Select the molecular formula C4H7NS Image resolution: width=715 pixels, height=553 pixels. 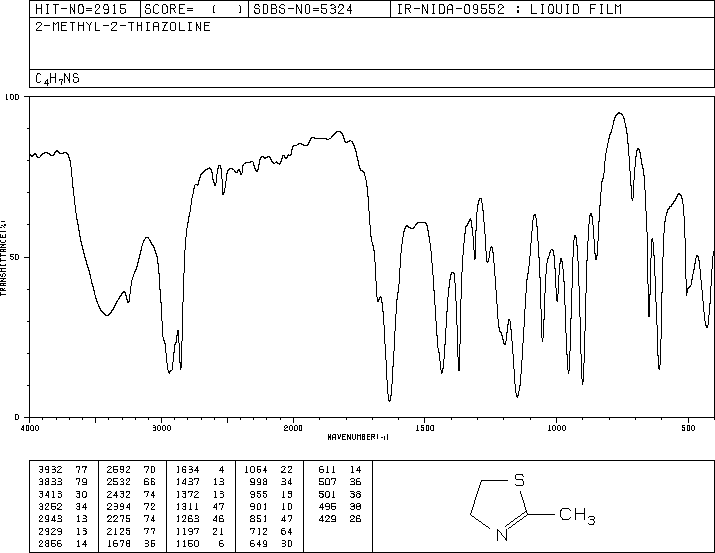click(x=57, y=78)
